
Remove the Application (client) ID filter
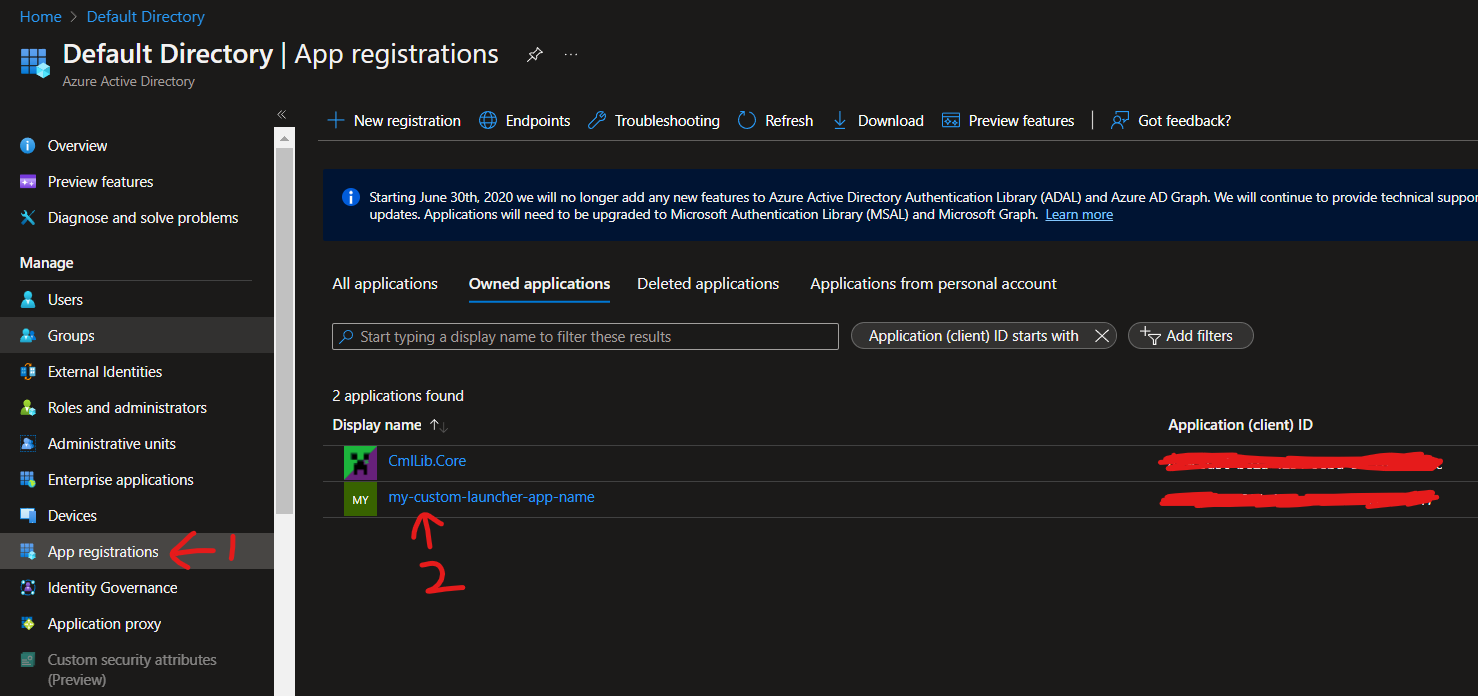1101,336
